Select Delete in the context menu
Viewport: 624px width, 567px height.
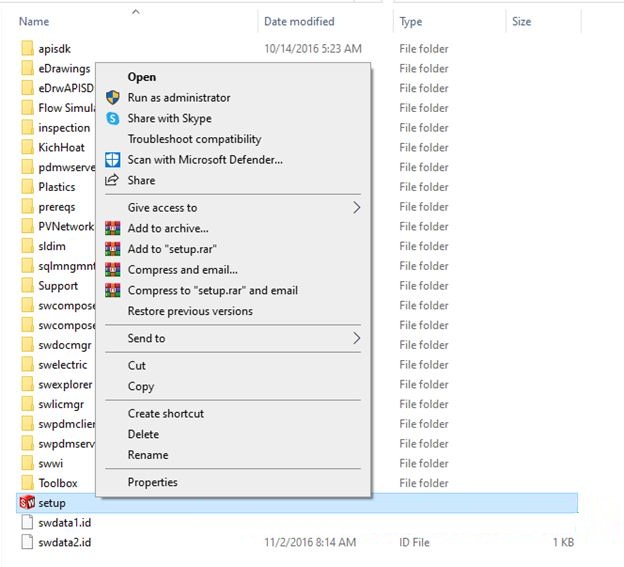click(143, 434)
